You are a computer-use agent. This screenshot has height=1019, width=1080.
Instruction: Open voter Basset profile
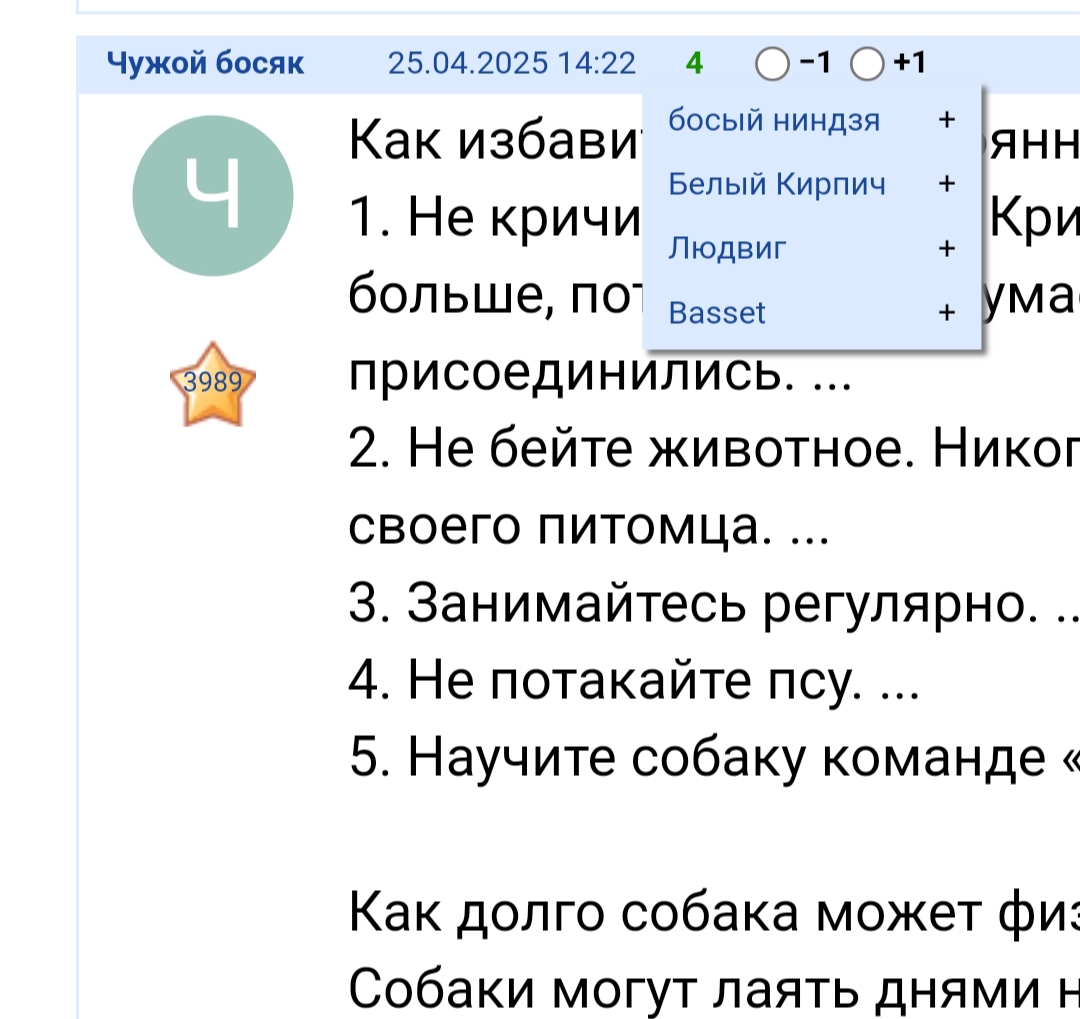(x=716, y=313)
